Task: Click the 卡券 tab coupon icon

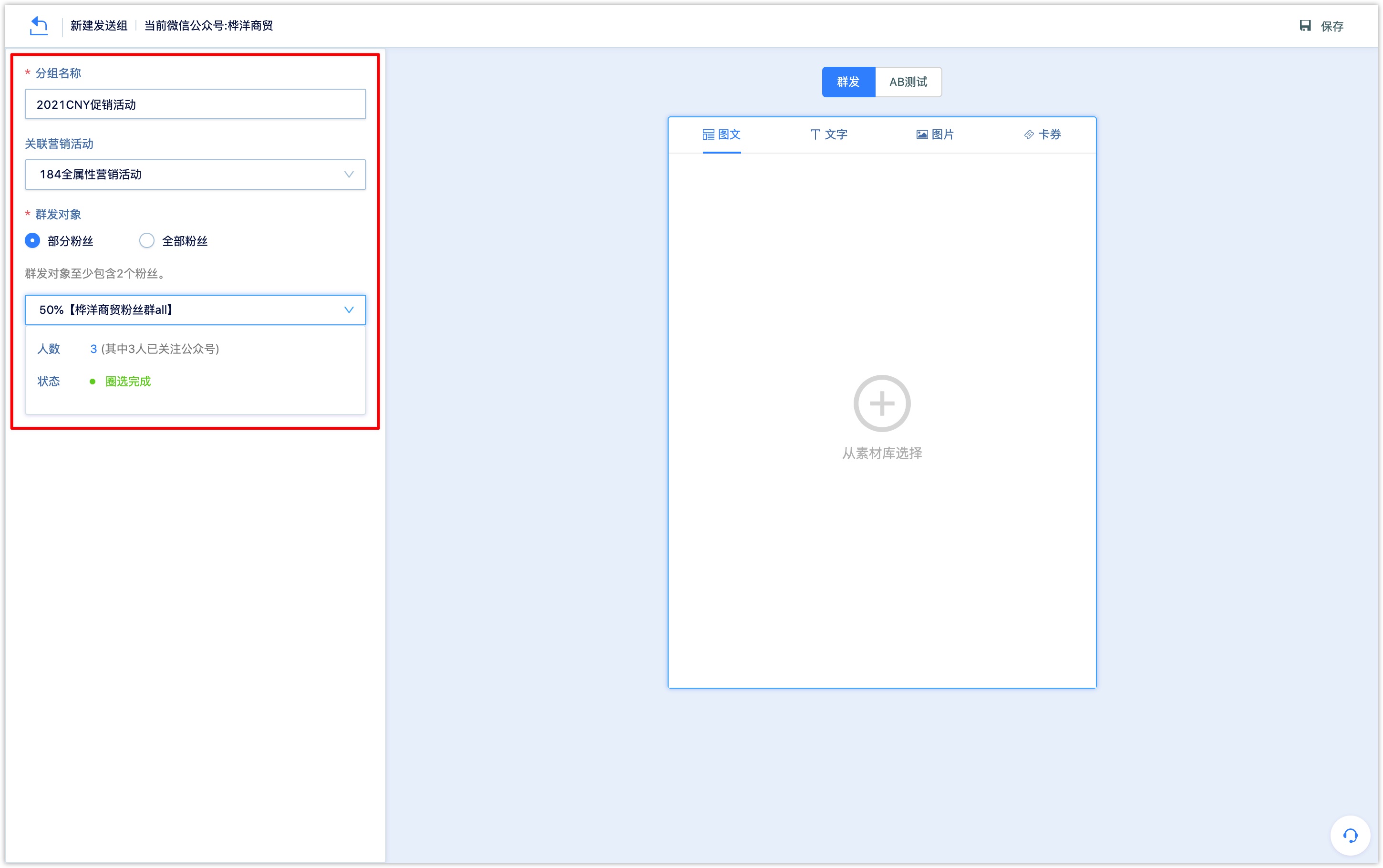Action: [x=1029, y=134]
